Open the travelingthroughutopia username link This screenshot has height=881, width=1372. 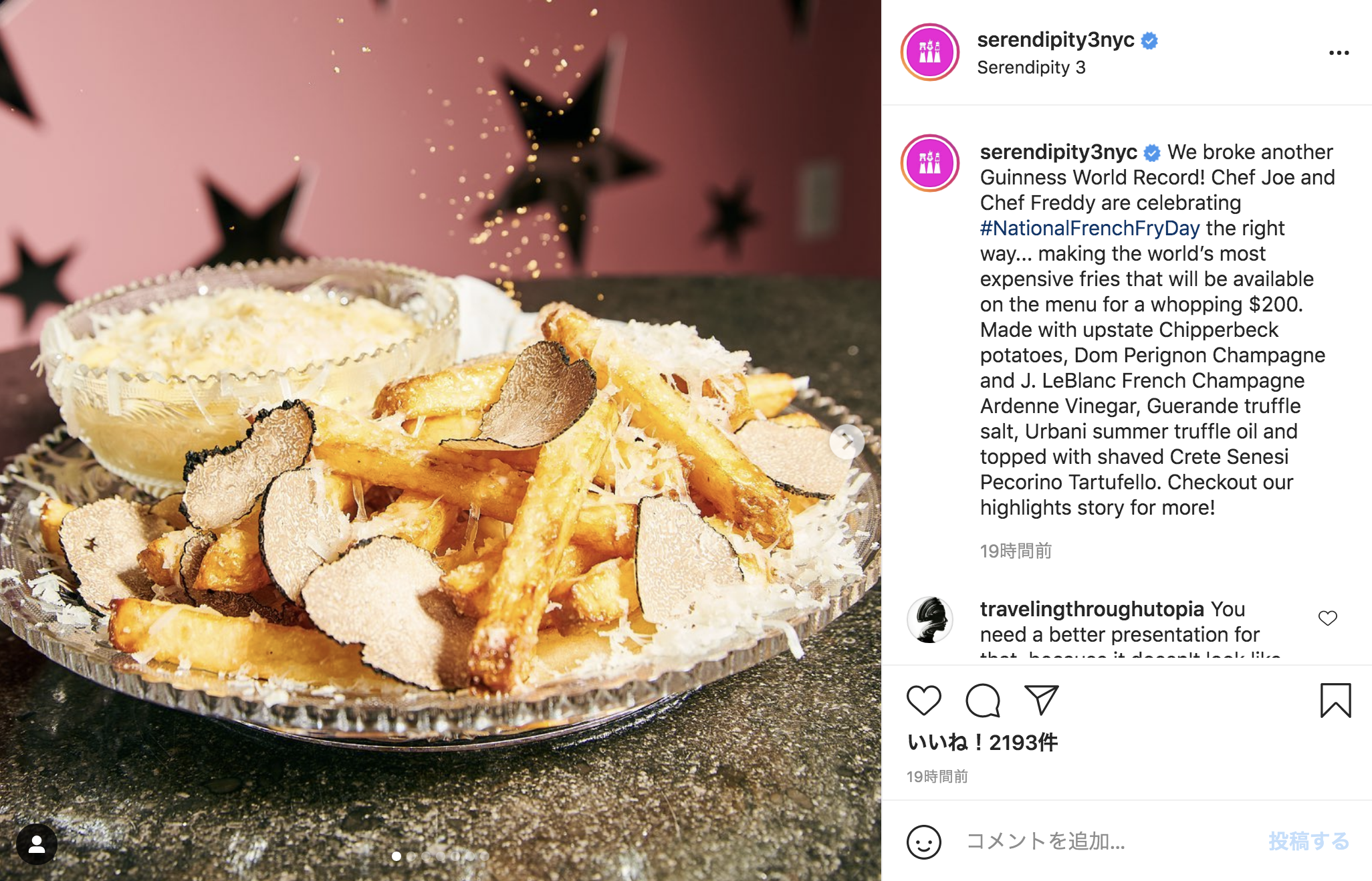1092,609
